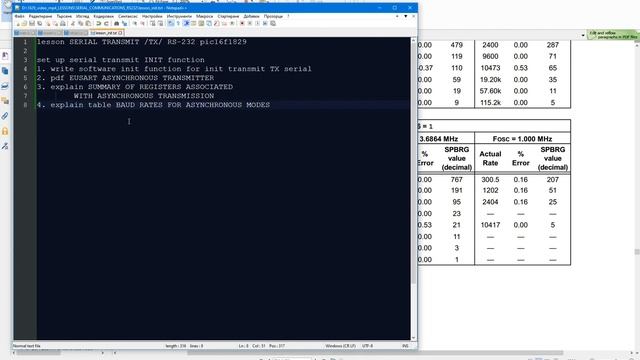Click the Zoom Out toolbar icon
Image resolution: width=640 pixels, height=360 pixels.
(142, 24)
